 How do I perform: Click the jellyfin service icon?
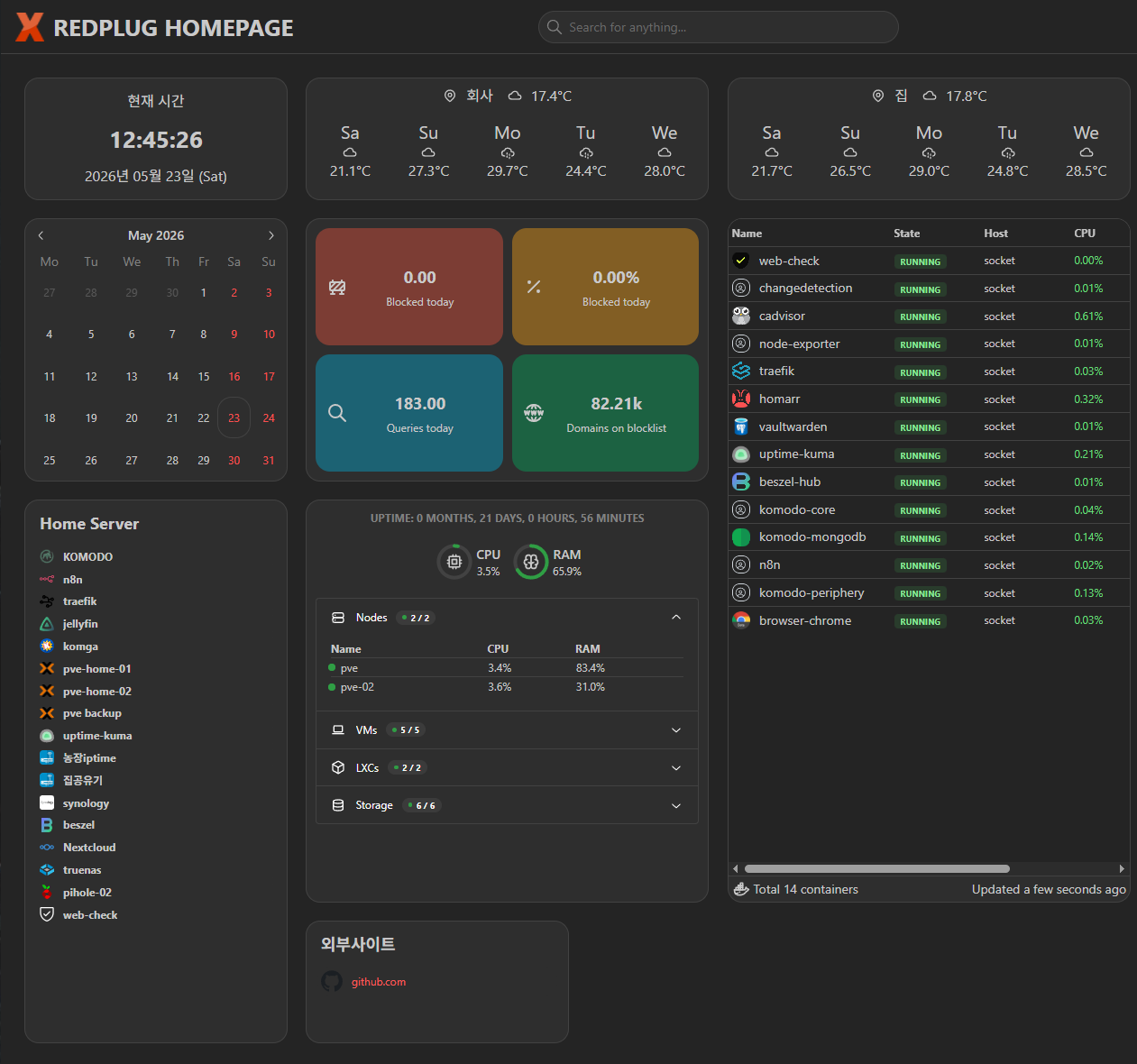click(47, 624)
